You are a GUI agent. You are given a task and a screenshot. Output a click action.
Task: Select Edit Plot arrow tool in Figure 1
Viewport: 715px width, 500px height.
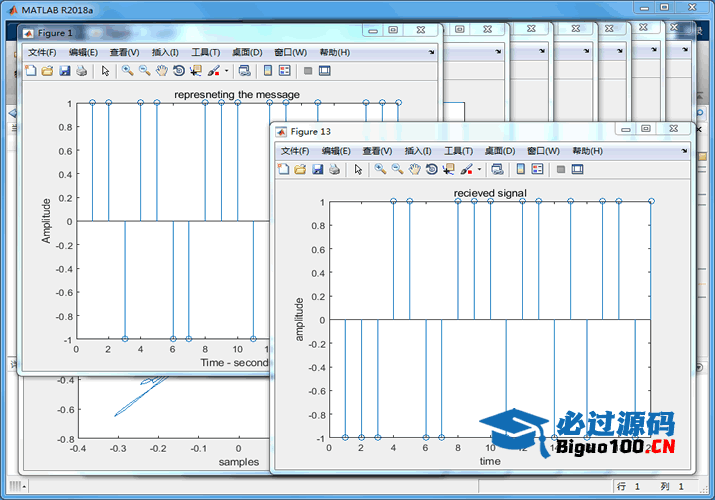click(x=105, y=71)
